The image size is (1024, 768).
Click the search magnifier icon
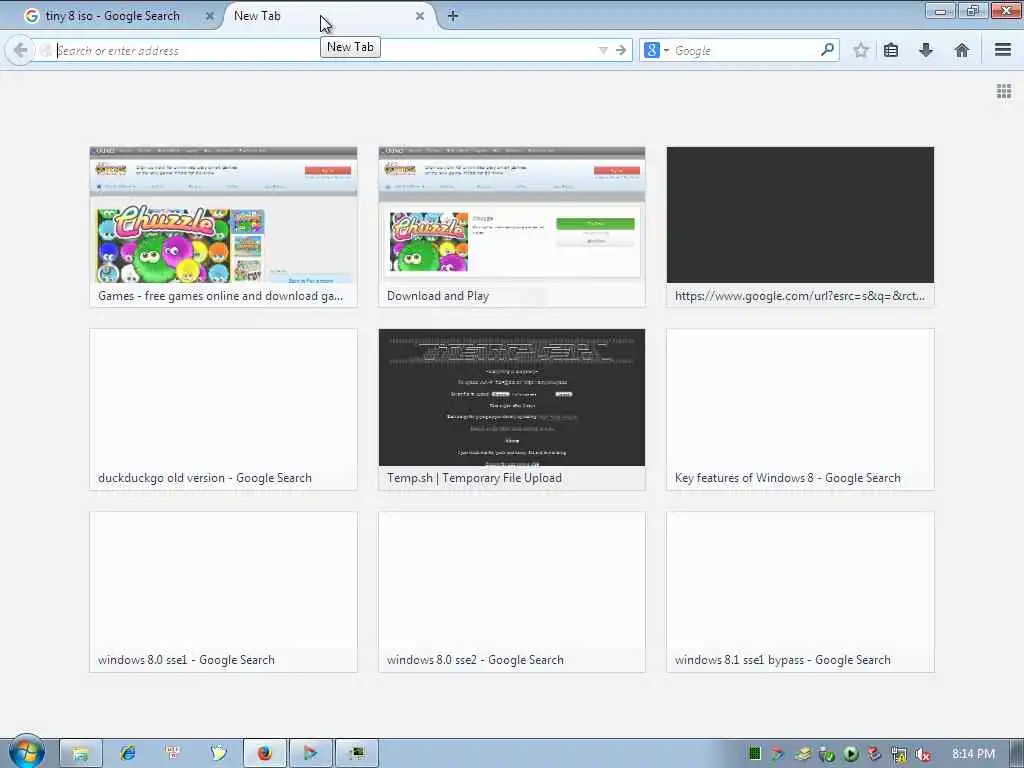(x=827, y=50)
